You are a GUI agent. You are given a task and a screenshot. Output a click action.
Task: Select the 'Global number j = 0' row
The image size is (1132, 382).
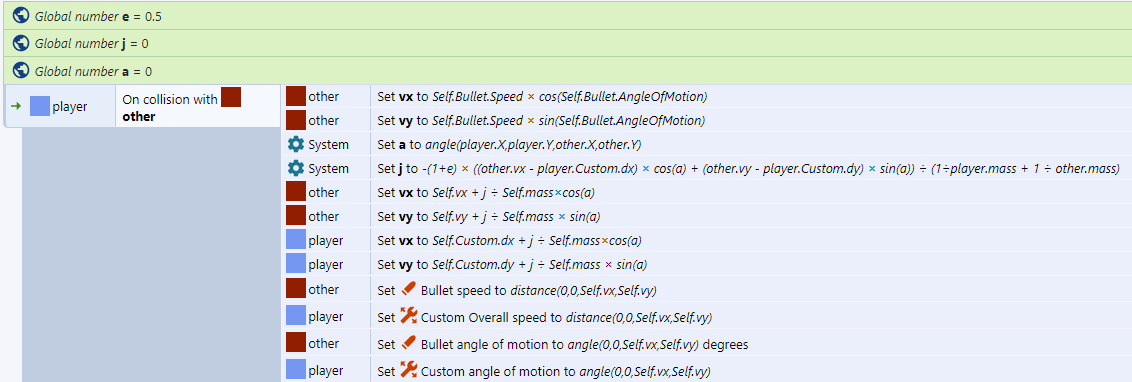coord(566,43)
